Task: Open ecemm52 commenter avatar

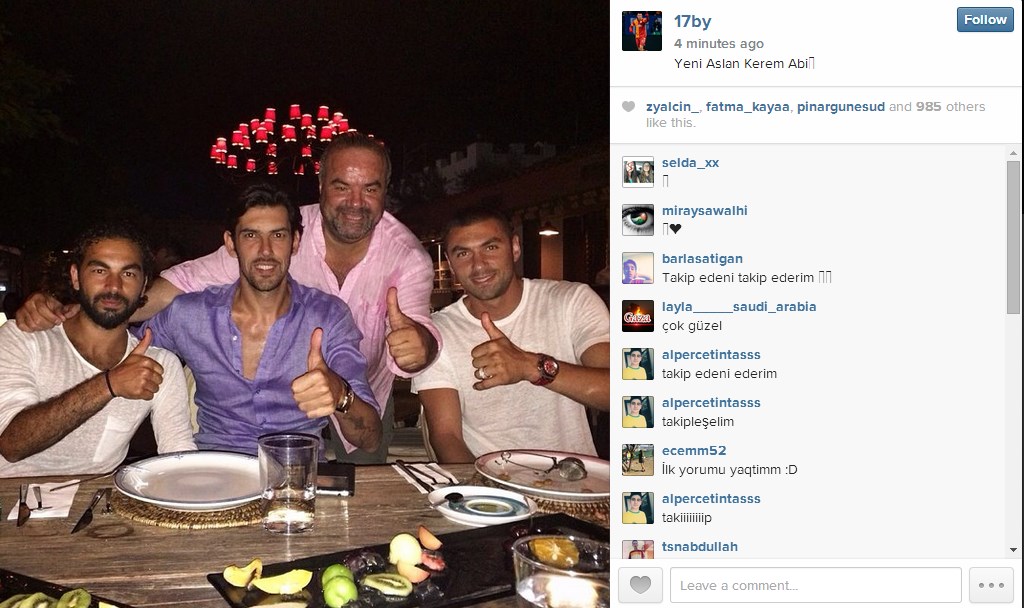Action: tap(637, 460)
